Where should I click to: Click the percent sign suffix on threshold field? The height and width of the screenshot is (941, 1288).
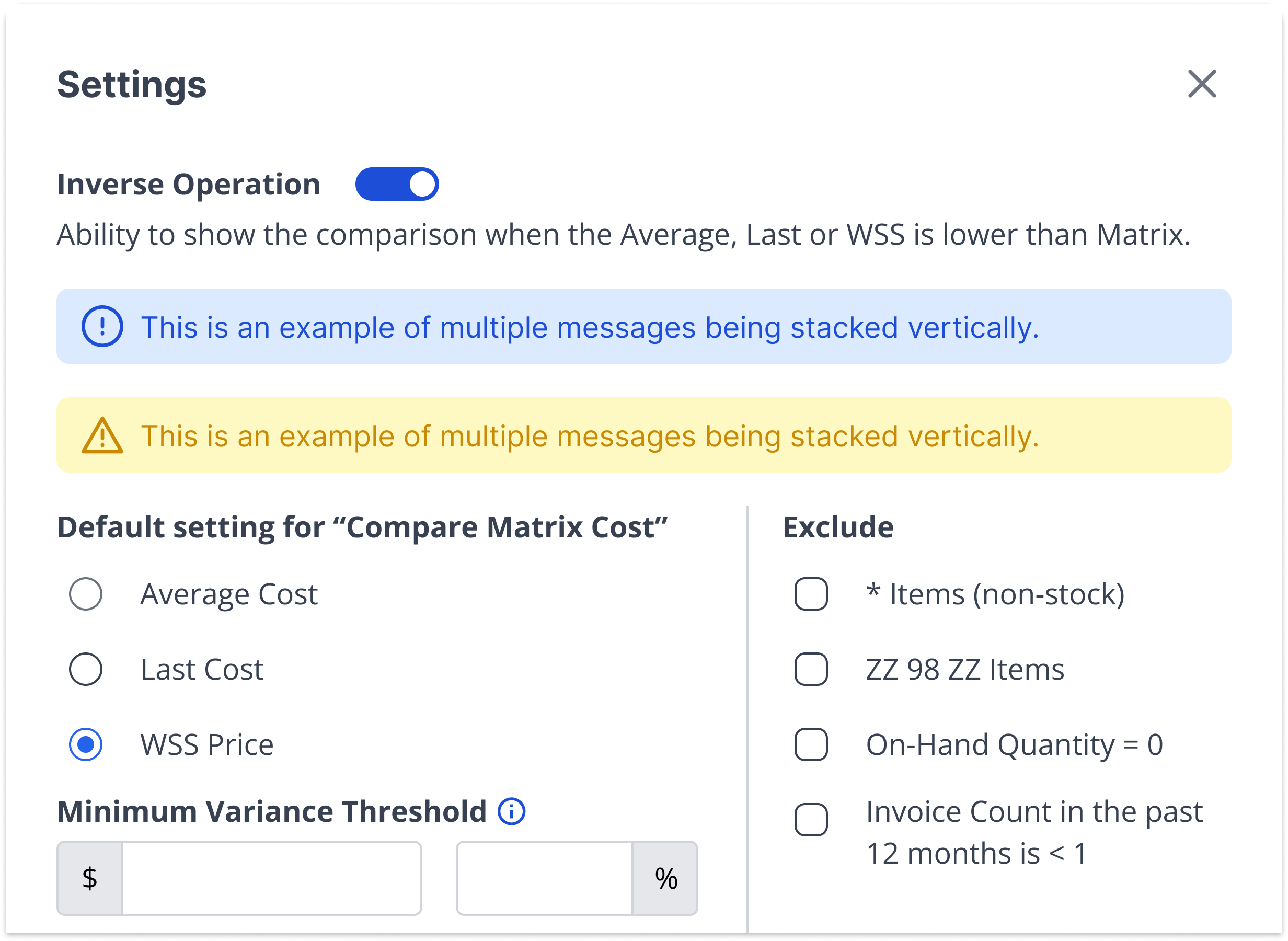(x=665, y=878)
